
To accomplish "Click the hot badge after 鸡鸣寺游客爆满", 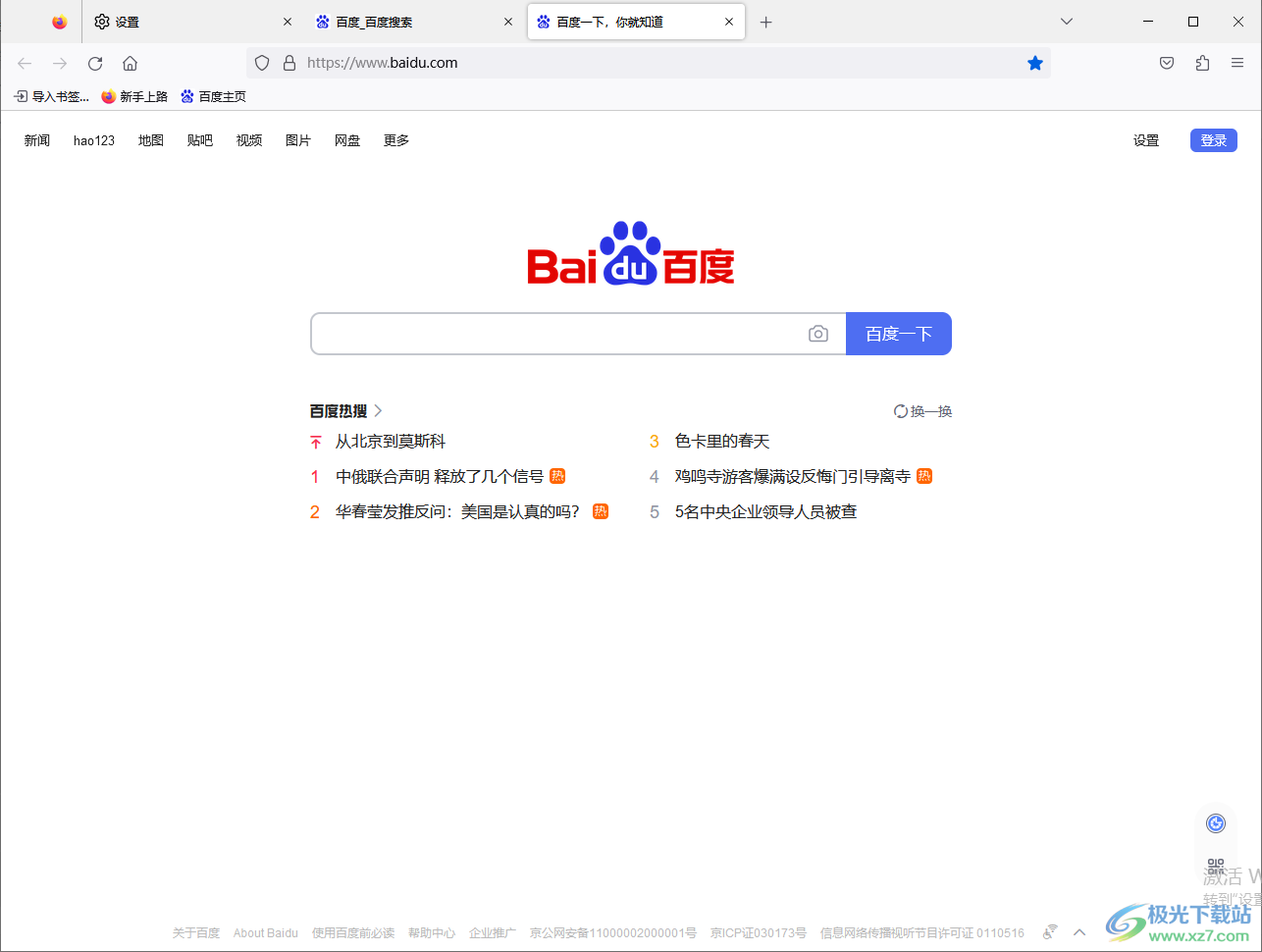I will click(924, 476).
